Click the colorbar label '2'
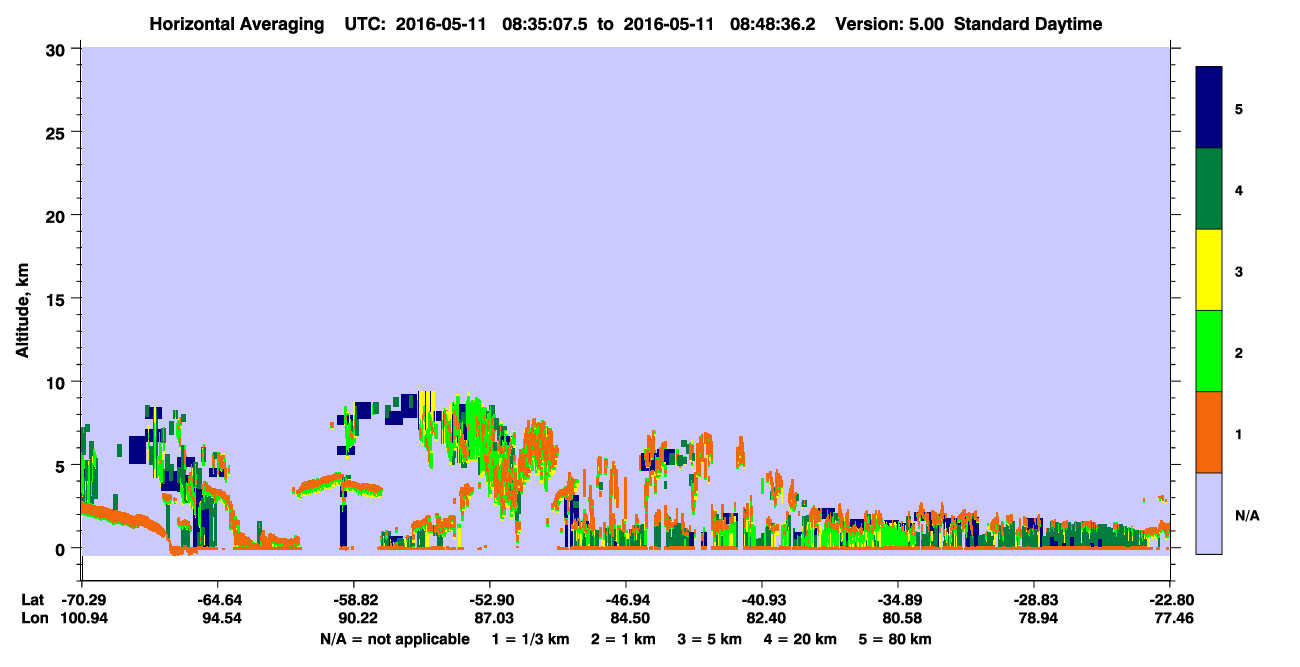The width and height of the screenshot is (1300, 667). [x=1239, y=353]
